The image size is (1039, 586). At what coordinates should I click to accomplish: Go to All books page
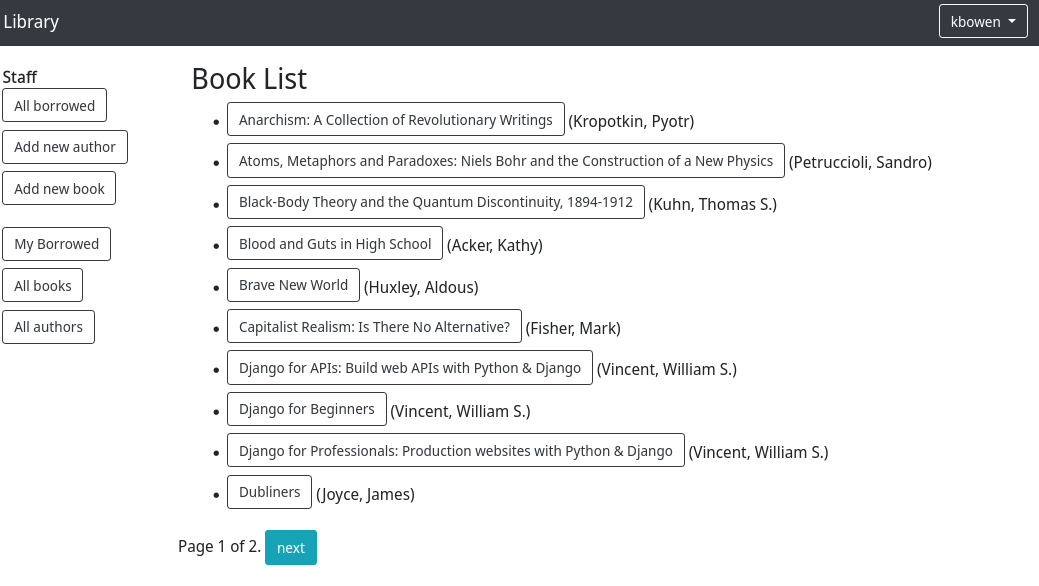pos(43,286)
